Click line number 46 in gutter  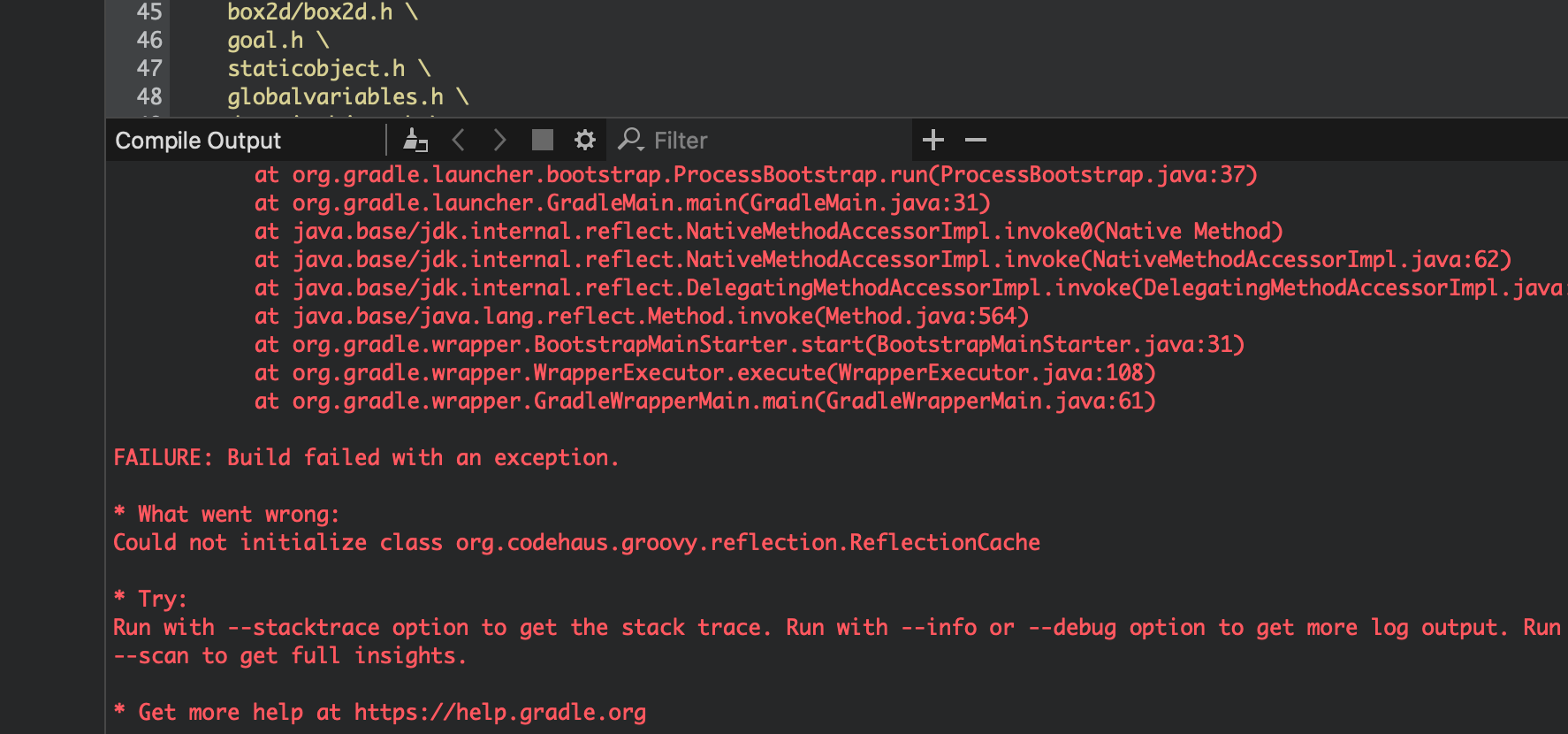[x=149, y=41]
